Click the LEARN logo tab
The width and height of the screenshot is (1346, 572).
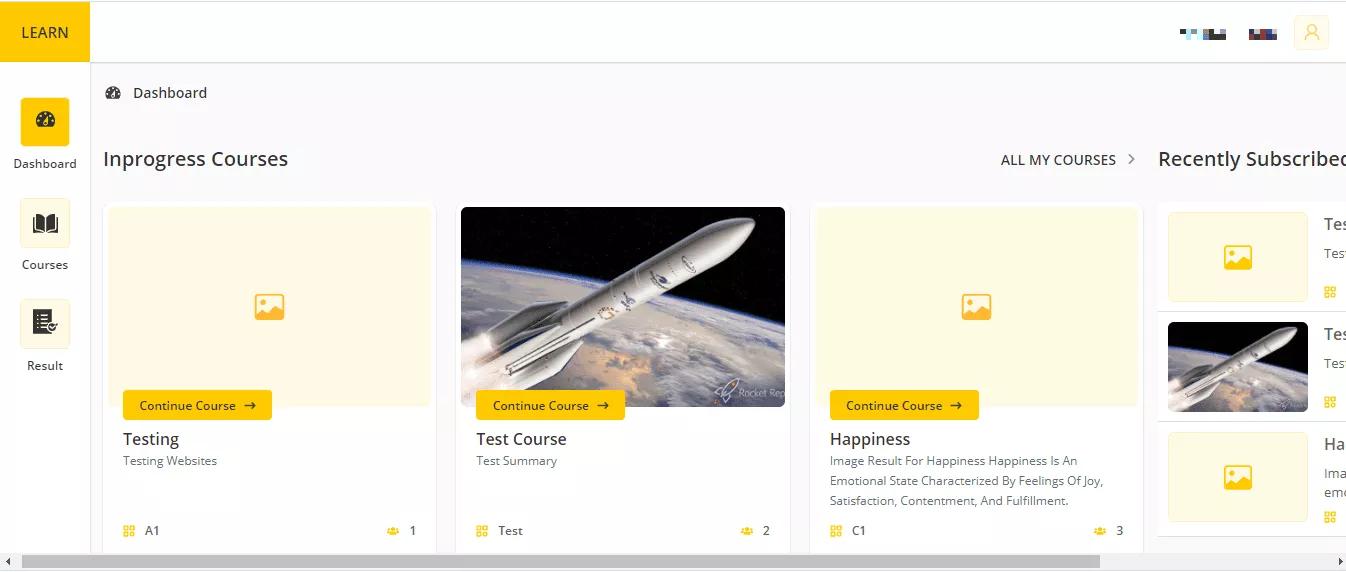point(45,32)
